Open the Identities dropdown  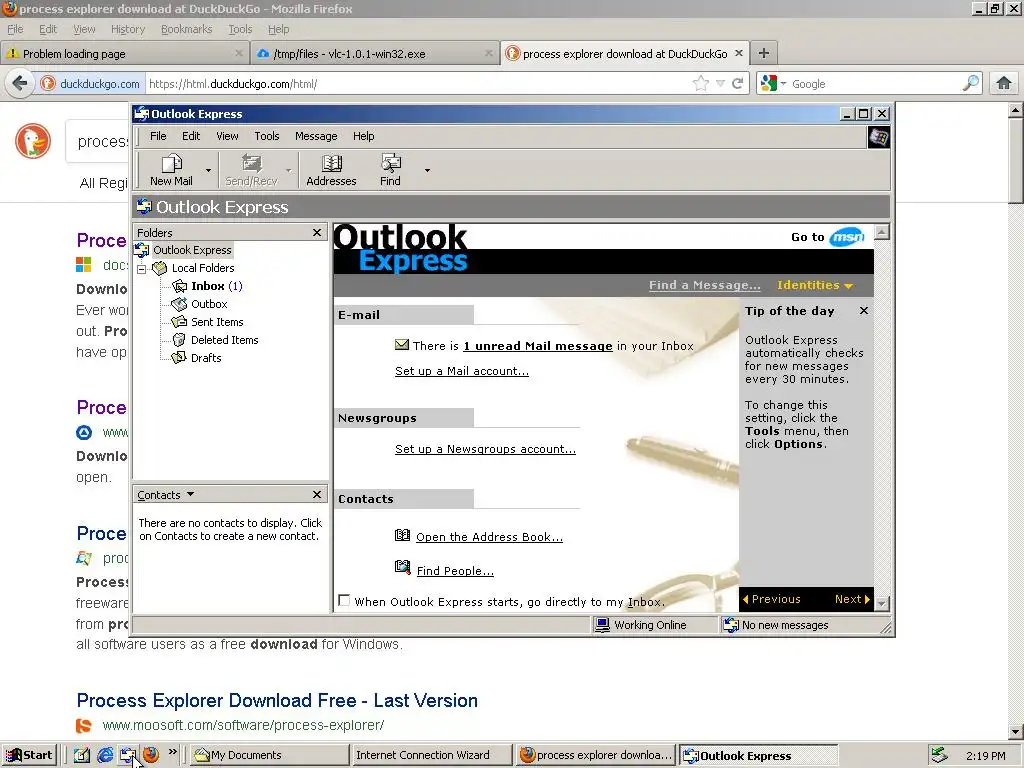(x=815, y=285)
